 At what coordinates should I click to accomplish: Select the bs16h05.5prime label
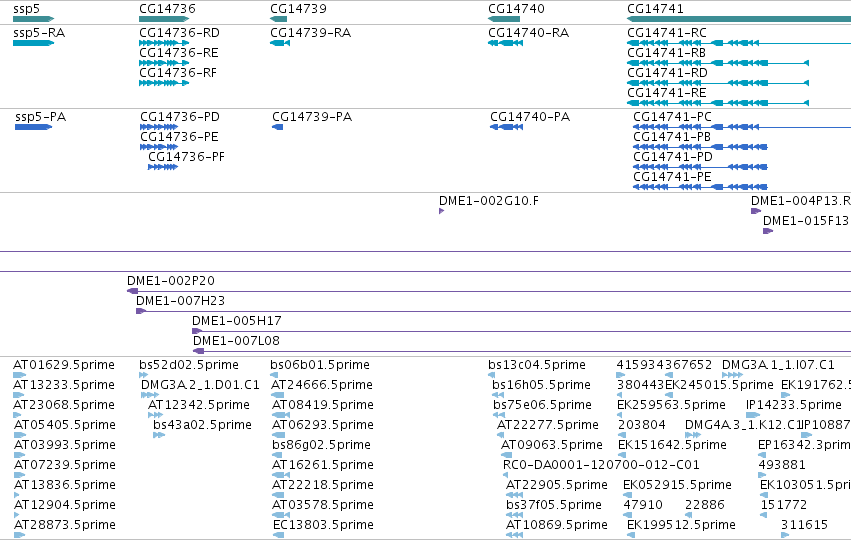click(x=541, y=385)
